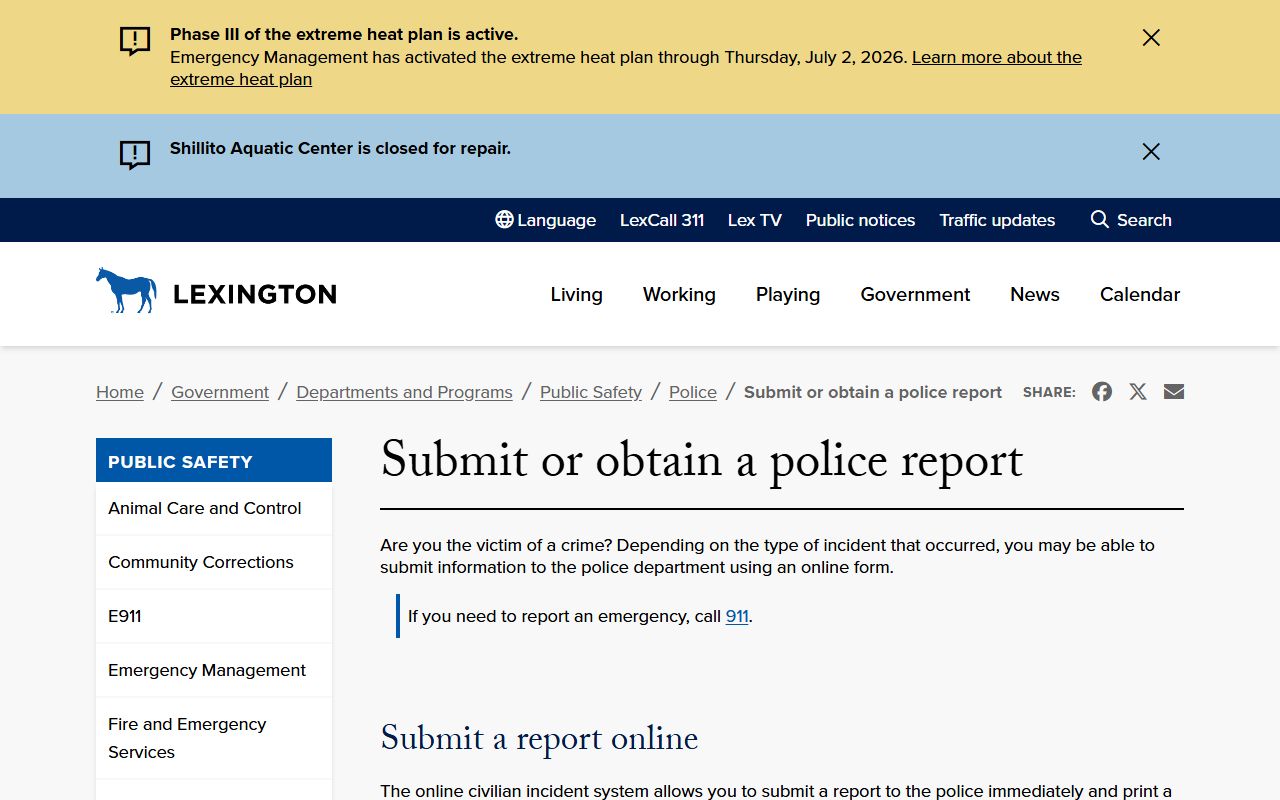1280x800 pixels.
Task: View Traffic updates
Action: [x=997, y=220]
